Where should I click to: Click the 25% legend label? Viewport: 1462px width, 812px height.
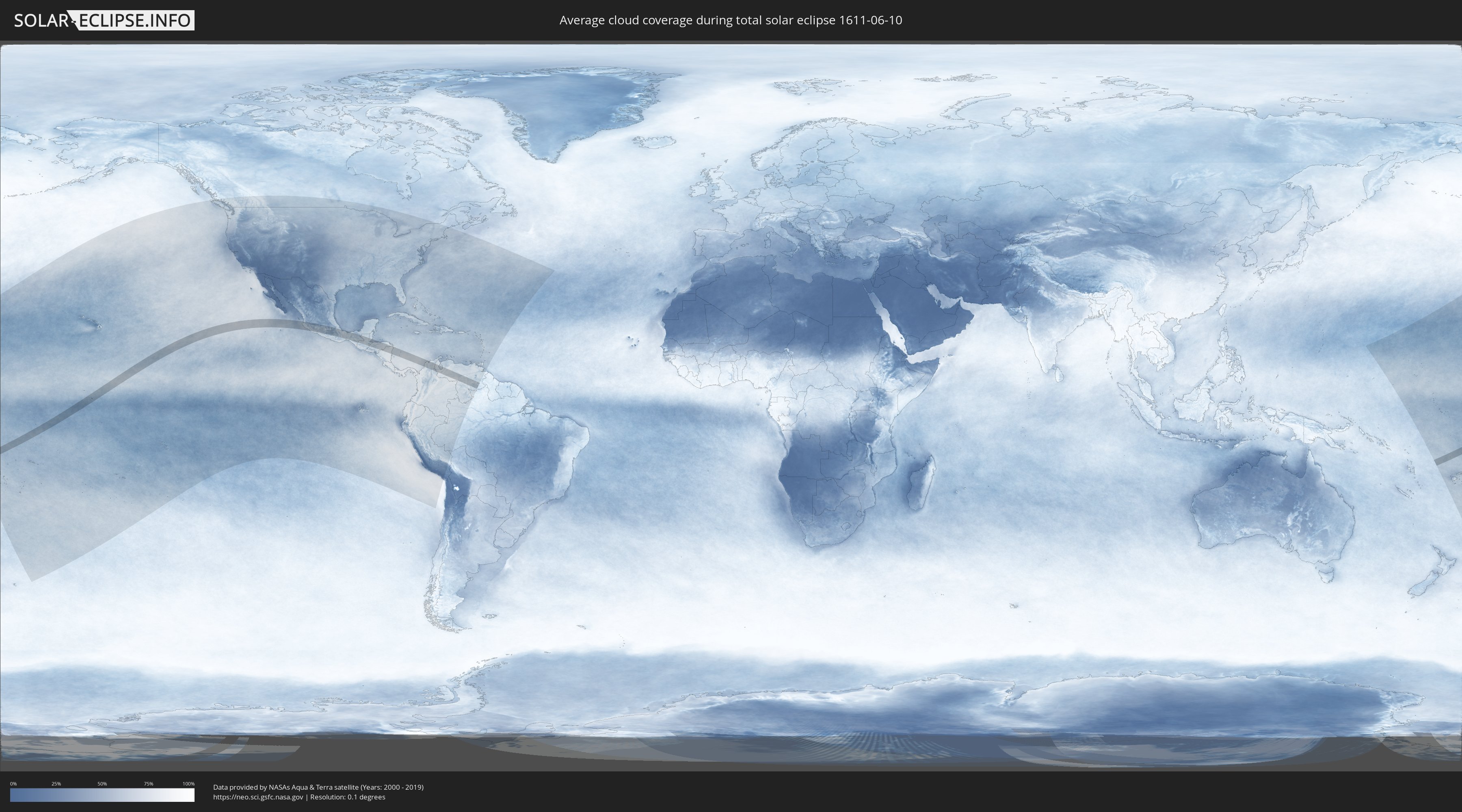(56, 784)
